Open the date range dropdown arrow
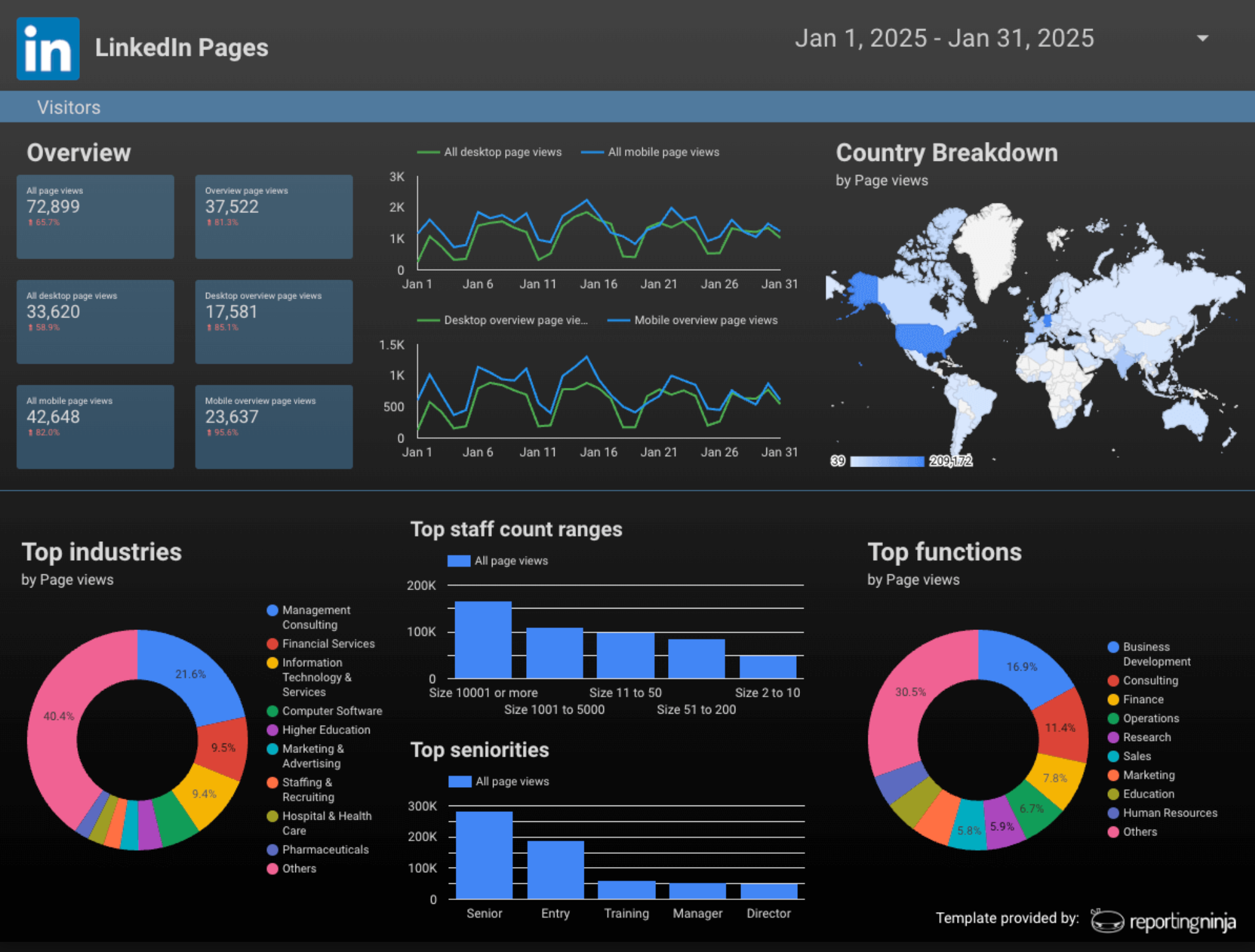The width and height of the screenshot is (1255, 952). pyautogui.click(x=1202, y=39)
